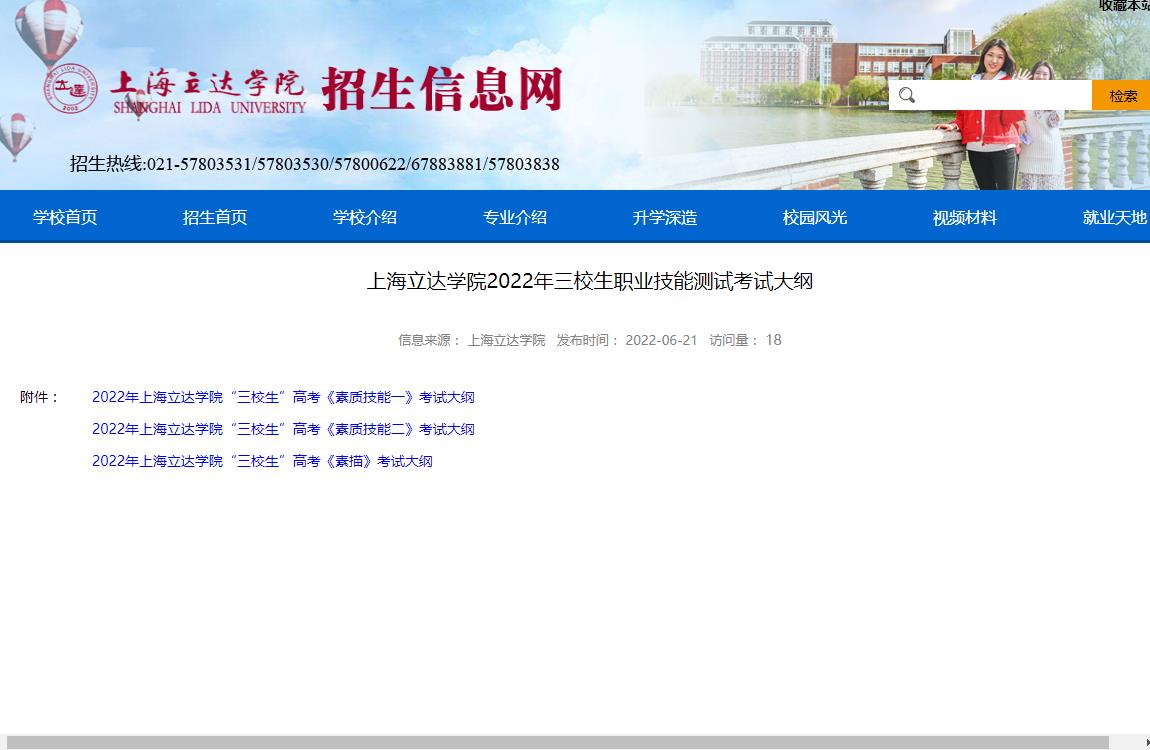Click the 访问量: 18 counter
The width and height of the screenshot is (1150, 750).
pos(745,340)
